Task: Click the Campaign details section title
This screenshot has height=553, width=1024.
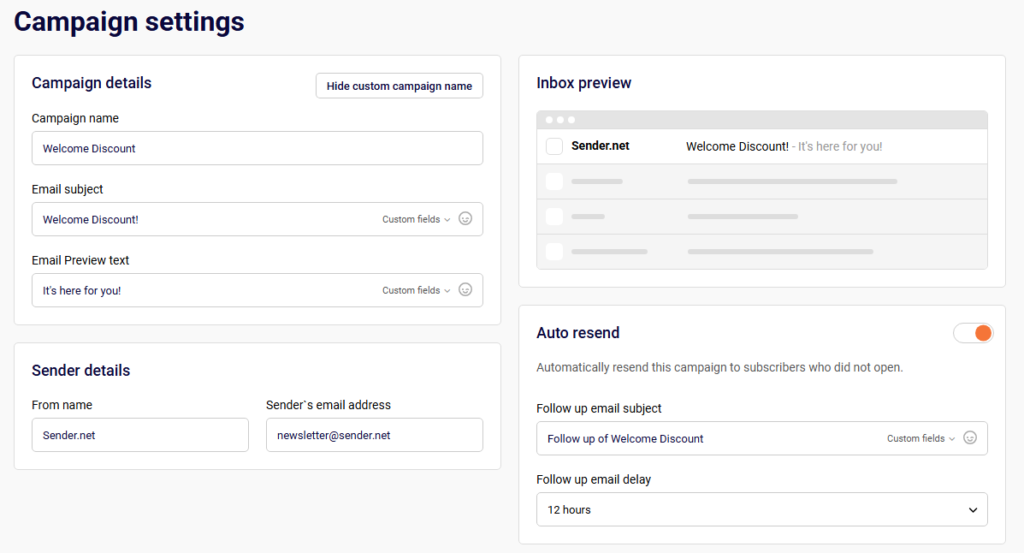Action: tap(91, 83)
